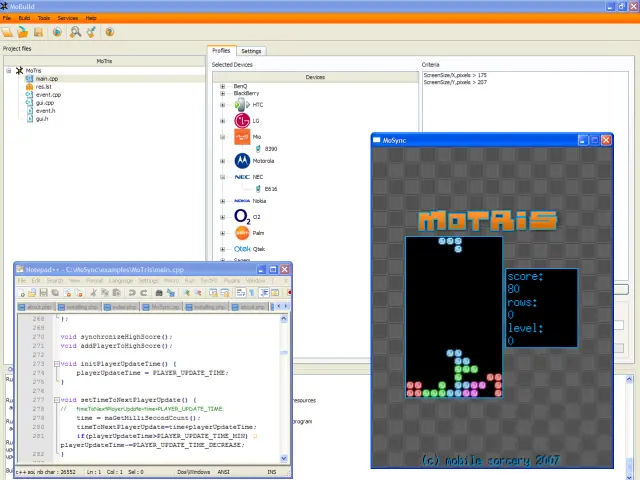Click the LG logo in the device list

(x=241, y=120)
